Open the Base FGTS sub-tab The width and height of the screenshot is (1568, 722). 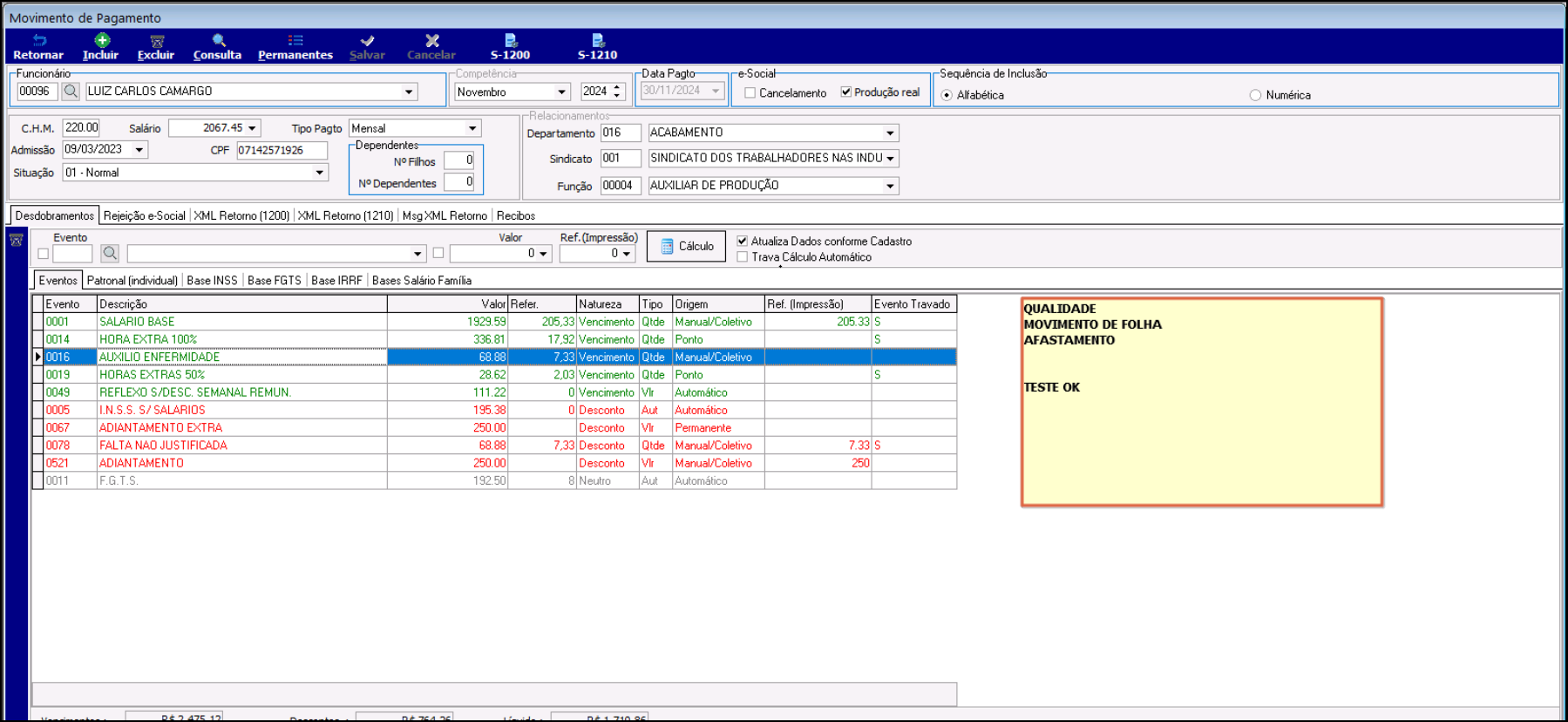coord(275,280)
